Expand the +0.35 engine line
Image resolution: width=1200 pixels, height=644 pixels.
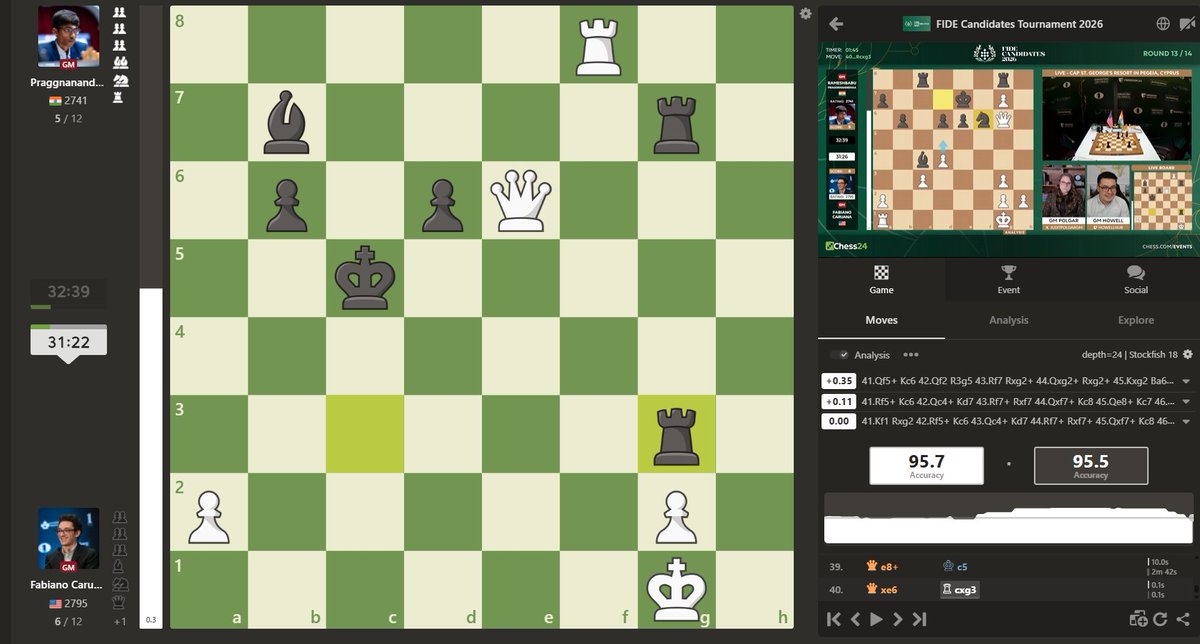1185,380
